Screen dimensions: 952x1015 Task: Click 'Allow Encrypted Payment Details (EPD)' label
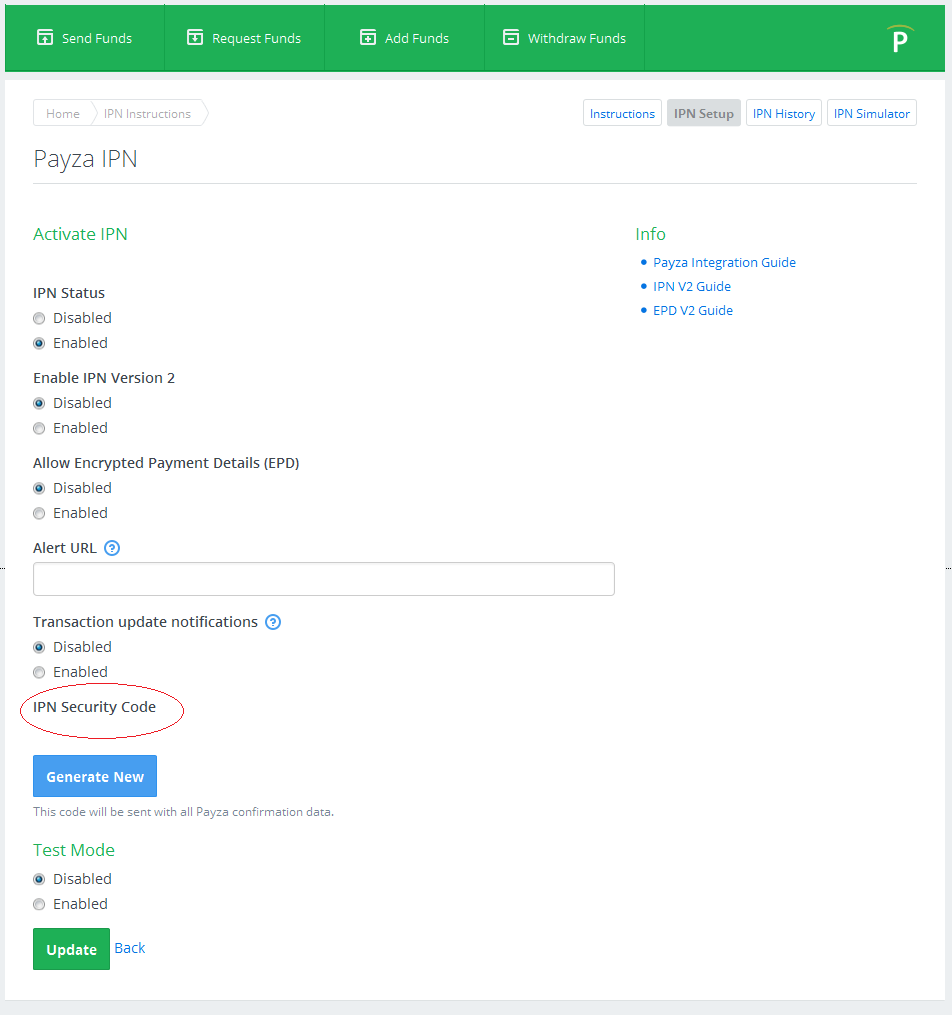click(166, 463)
